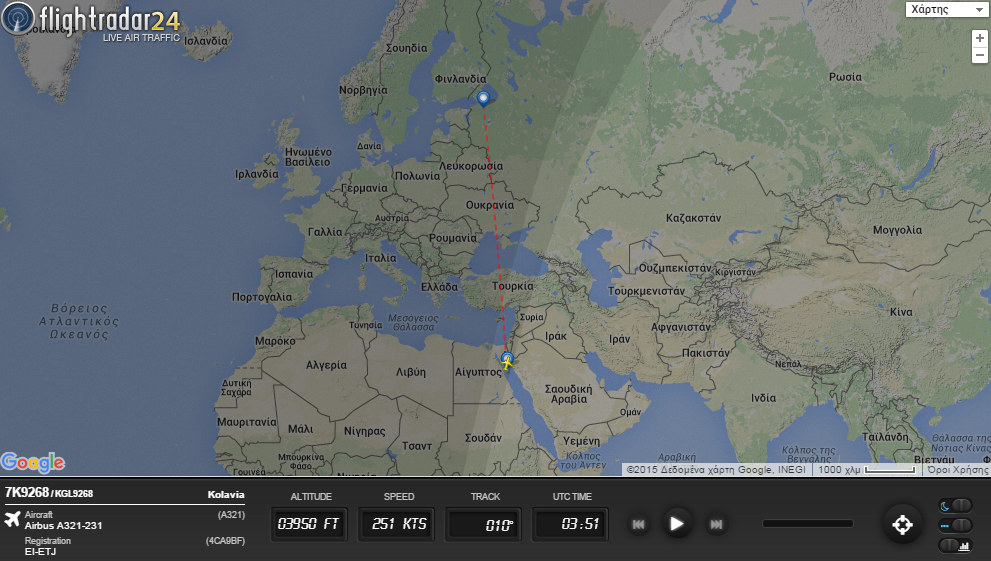Zoom in with the plus button
This screenshot has height=561, width=991.
click(980, 39)
